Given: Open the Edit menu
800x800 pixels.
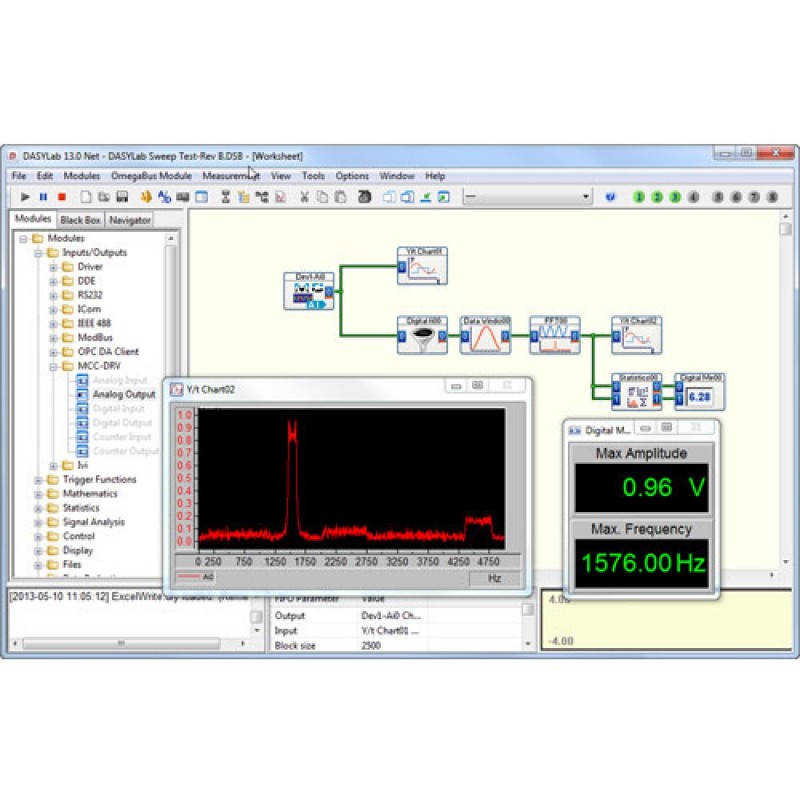Looking at the screenshot, I should pos(45,176).
